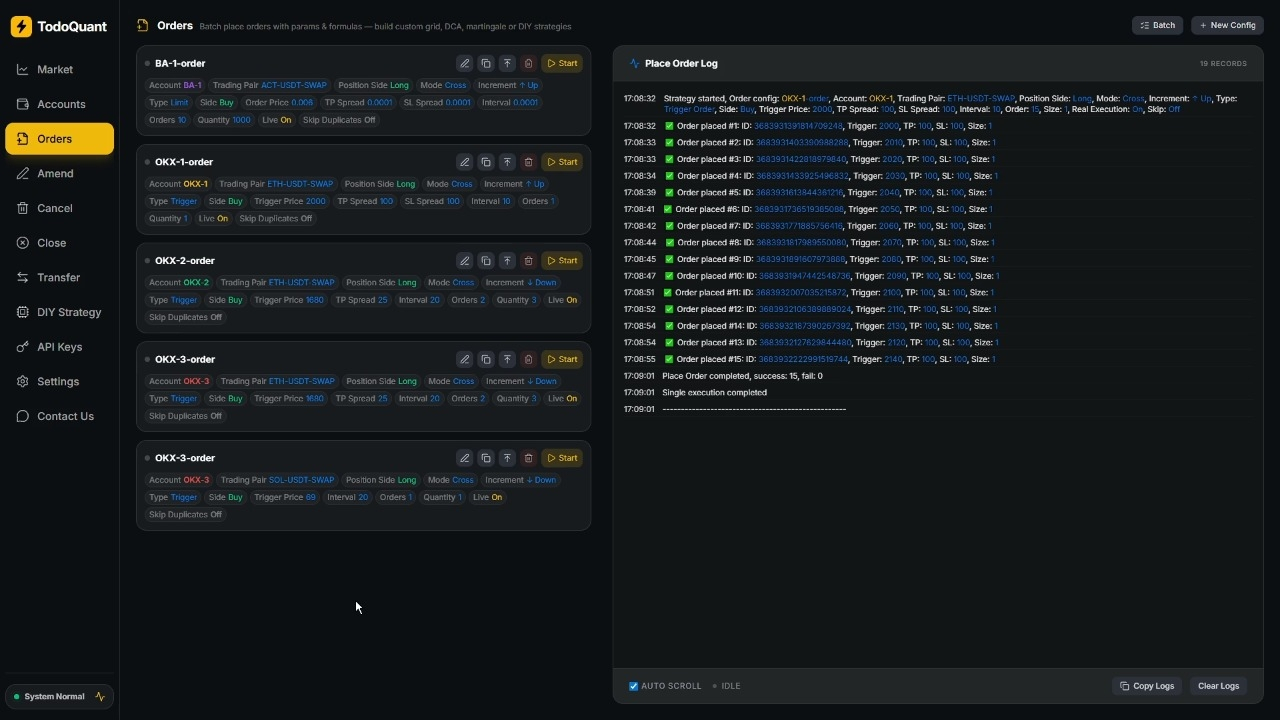Clear the order logs
This screenshot has height=720, width=1280.
[1218, 686]
